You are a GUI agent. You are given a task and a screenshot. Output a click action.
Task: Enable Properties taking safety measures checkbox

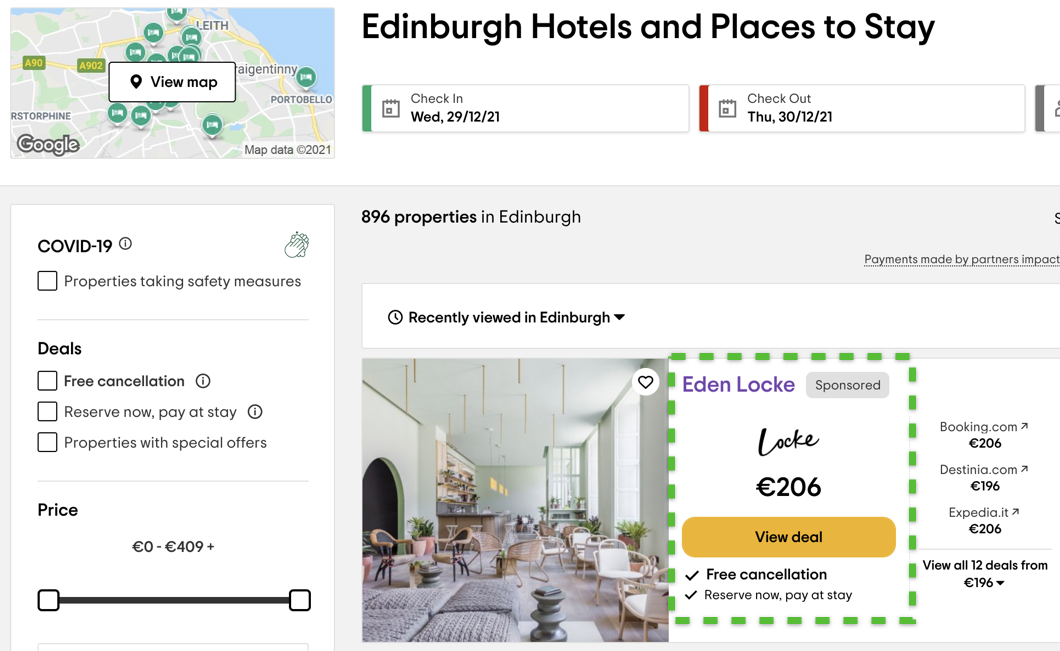[x=47, y=281]
